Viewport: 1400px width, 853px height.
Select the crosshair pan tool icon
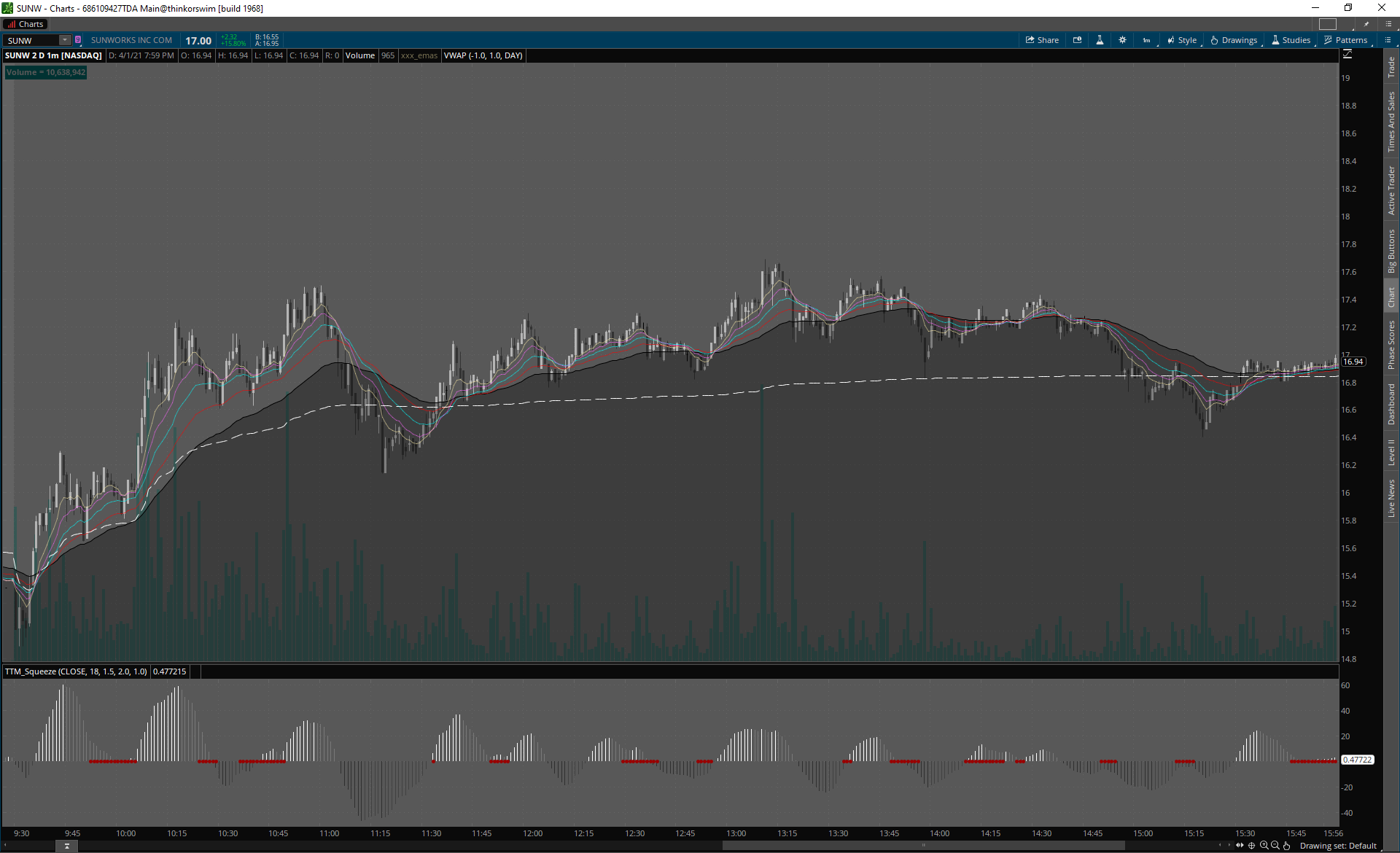click(1252, 846)
